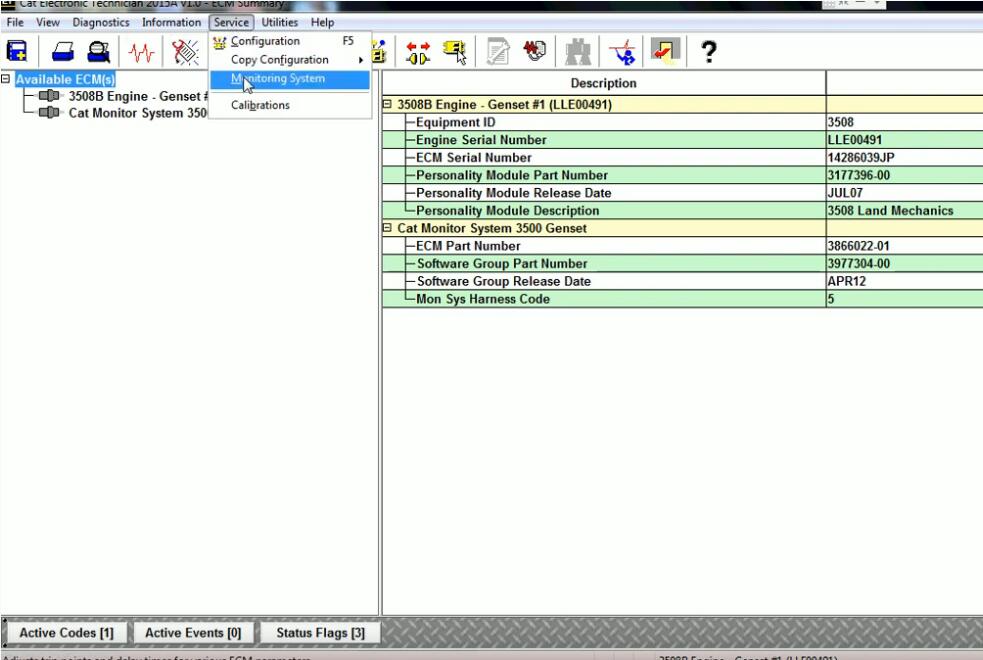
Task: Click the Description column header
Action: 604,83
